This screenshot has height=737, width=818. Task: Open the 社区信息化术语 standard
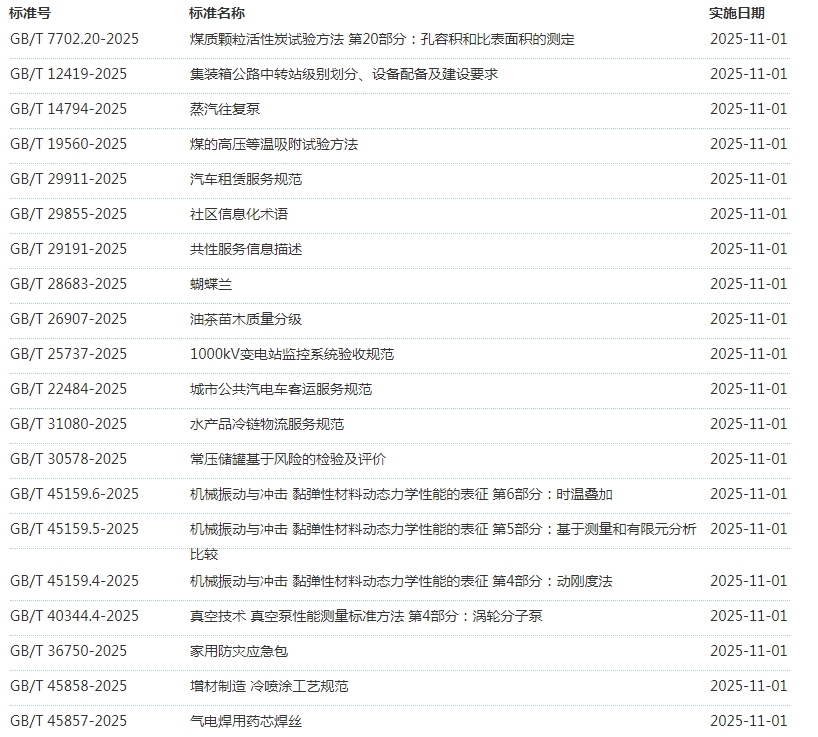pos(238,214)
